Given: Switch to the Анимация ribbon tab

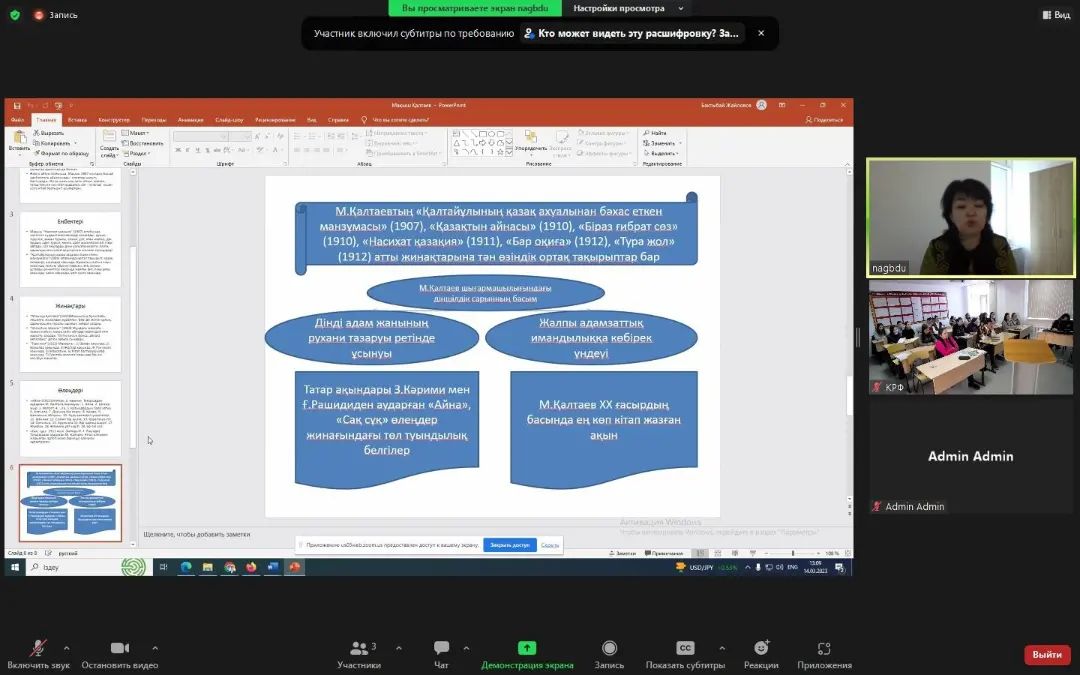Looking at the screenshot, I should 191,120.
